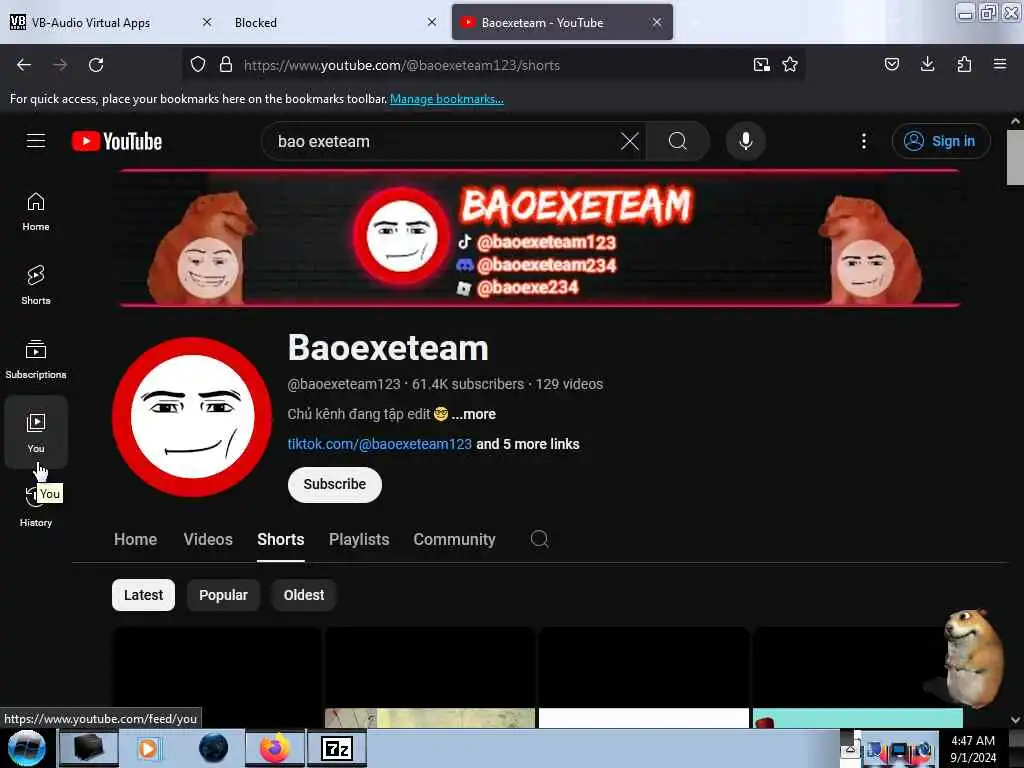Bookmark this page with the star icon

point(790,65)
